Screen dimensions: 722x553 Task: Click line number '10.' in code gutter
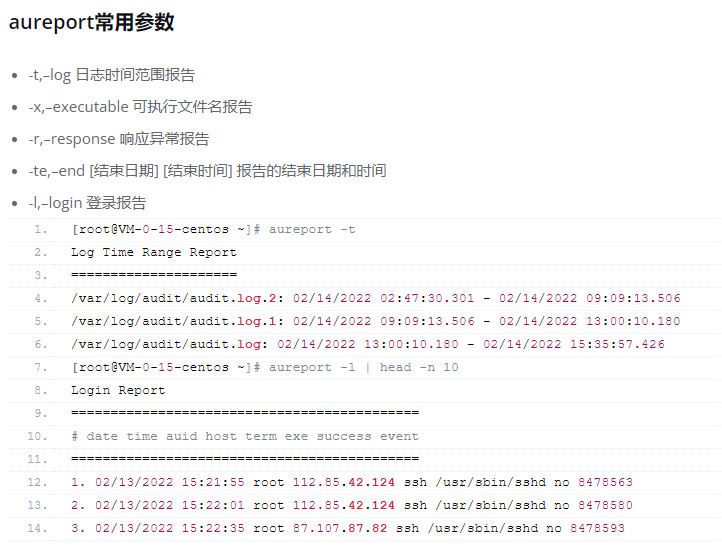pos(37,436)
